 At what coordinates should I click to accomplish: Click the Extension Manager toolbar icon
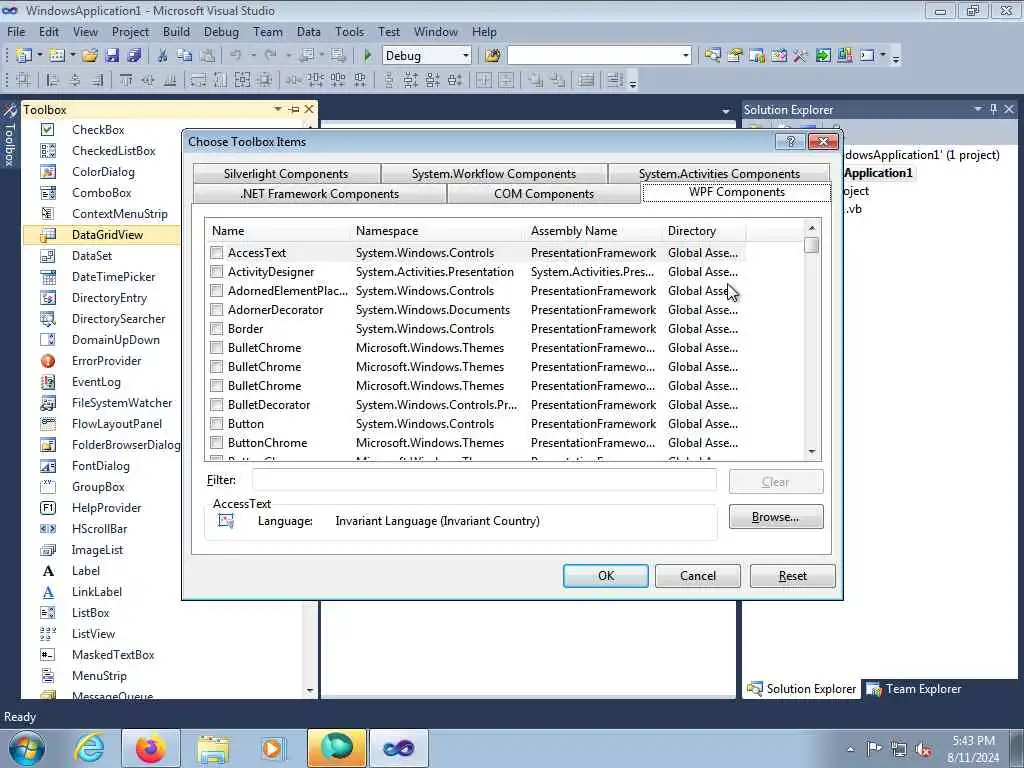pyautogui.click(x=844, y=56)
